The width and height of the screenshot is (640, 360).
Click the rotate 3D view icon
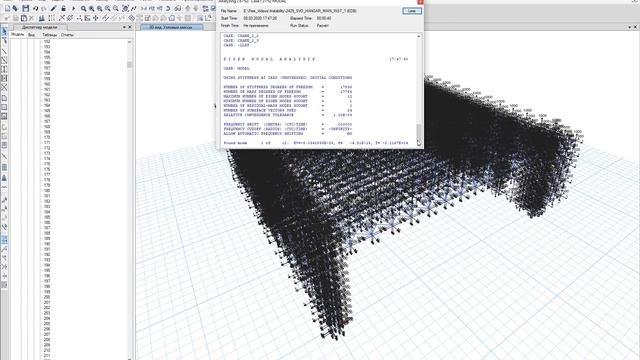click(x=167, y=9)
